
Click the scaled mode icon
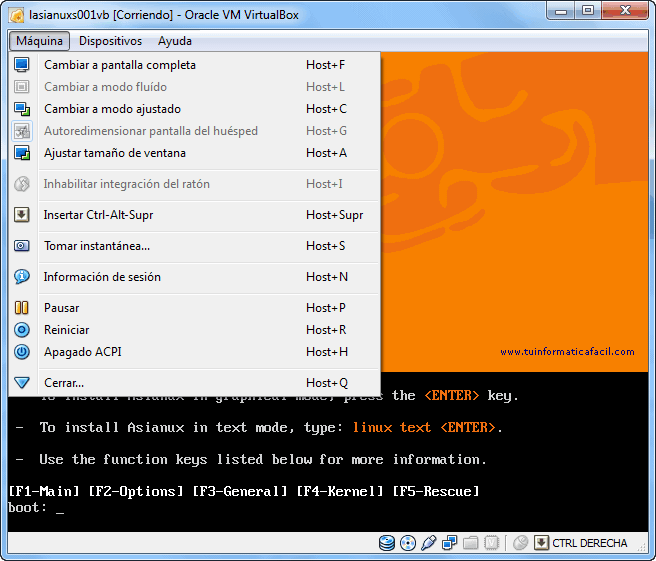coord(22,109)
